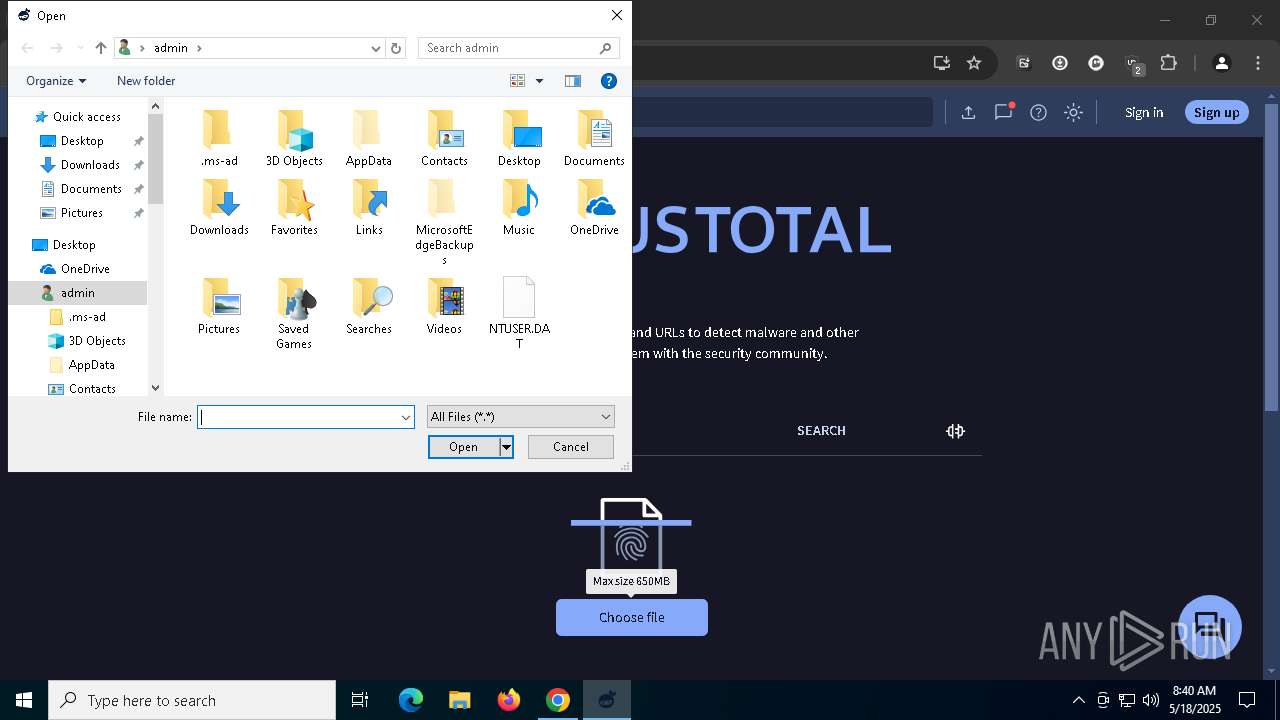Viewport: 1280px width, 720px height.
Task: Click New folder button
Action: (146, 81)
